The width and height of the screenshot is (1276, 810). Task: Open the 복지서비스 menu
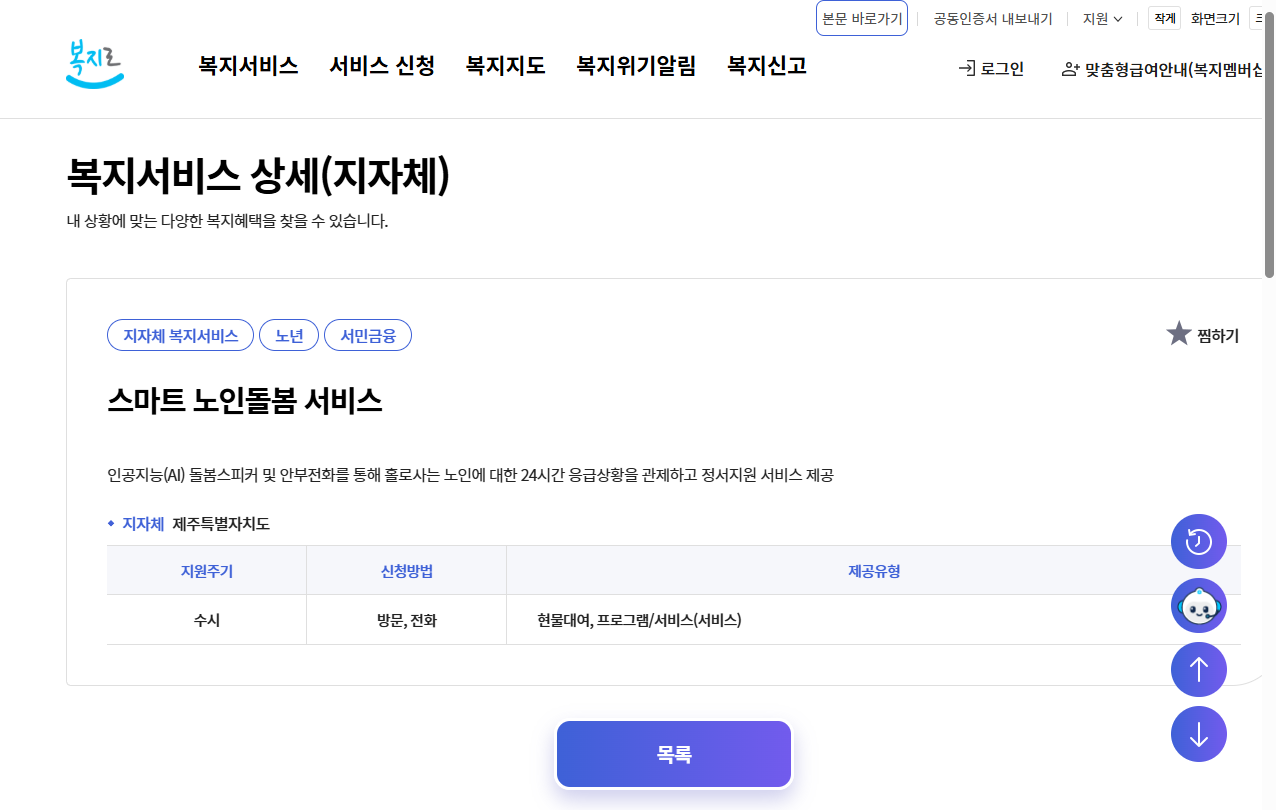pyautogui.click(x=247, y=65)
